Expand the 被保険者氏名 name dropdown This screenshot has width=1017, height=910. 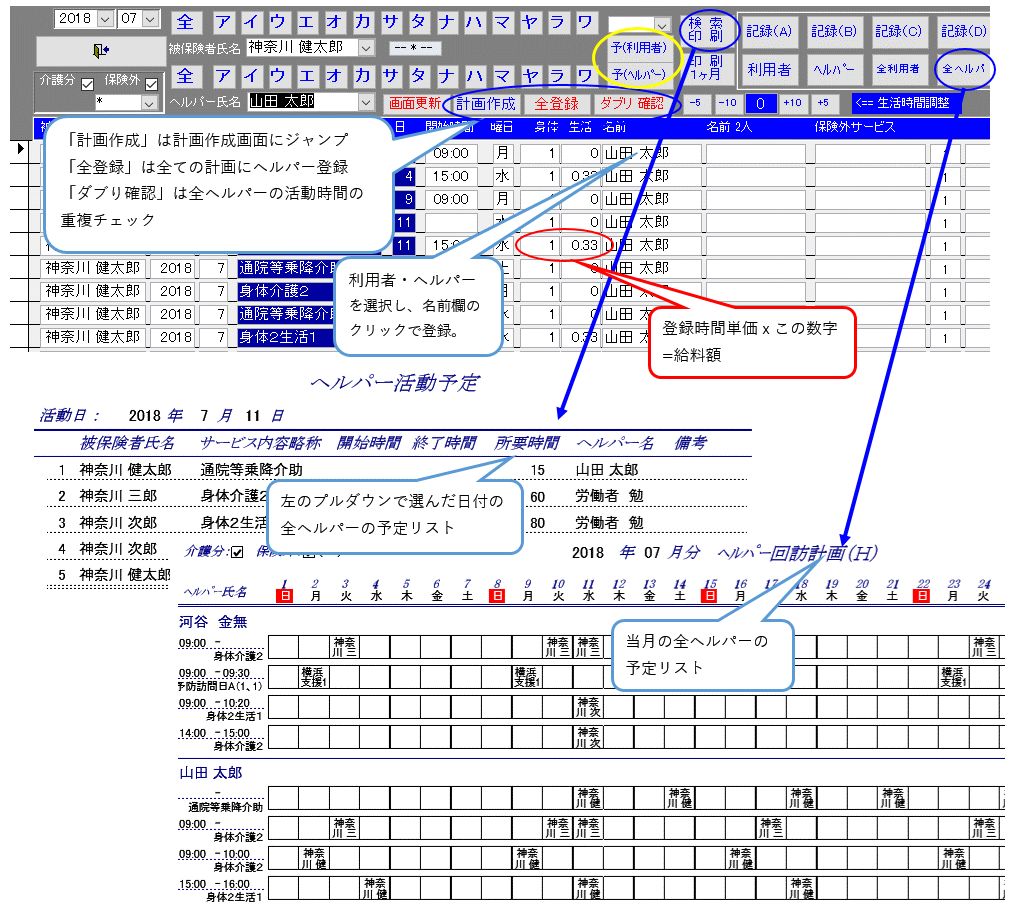tap(365, 47)
